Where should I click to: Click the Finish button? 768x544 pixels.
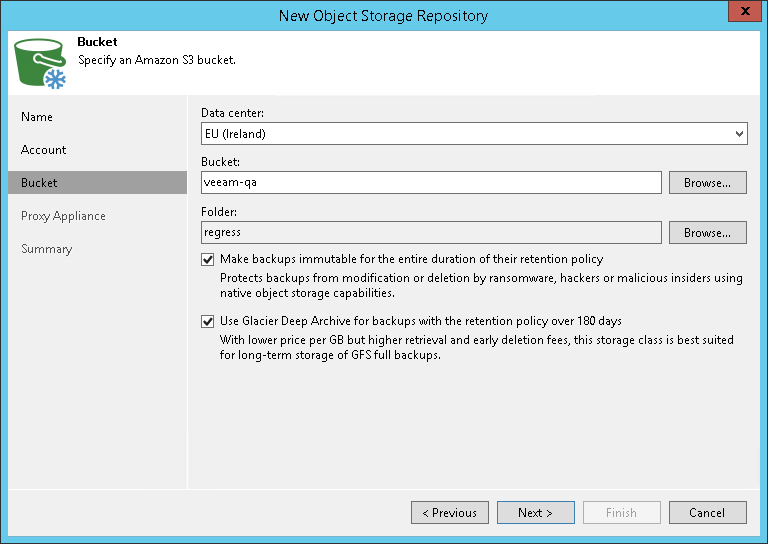point(622,513)
